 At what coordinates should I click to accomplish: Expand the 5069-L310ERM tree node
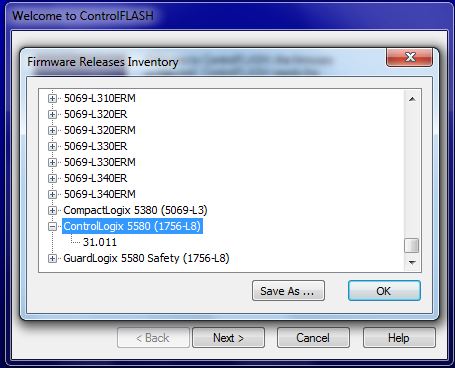(52, 98)
